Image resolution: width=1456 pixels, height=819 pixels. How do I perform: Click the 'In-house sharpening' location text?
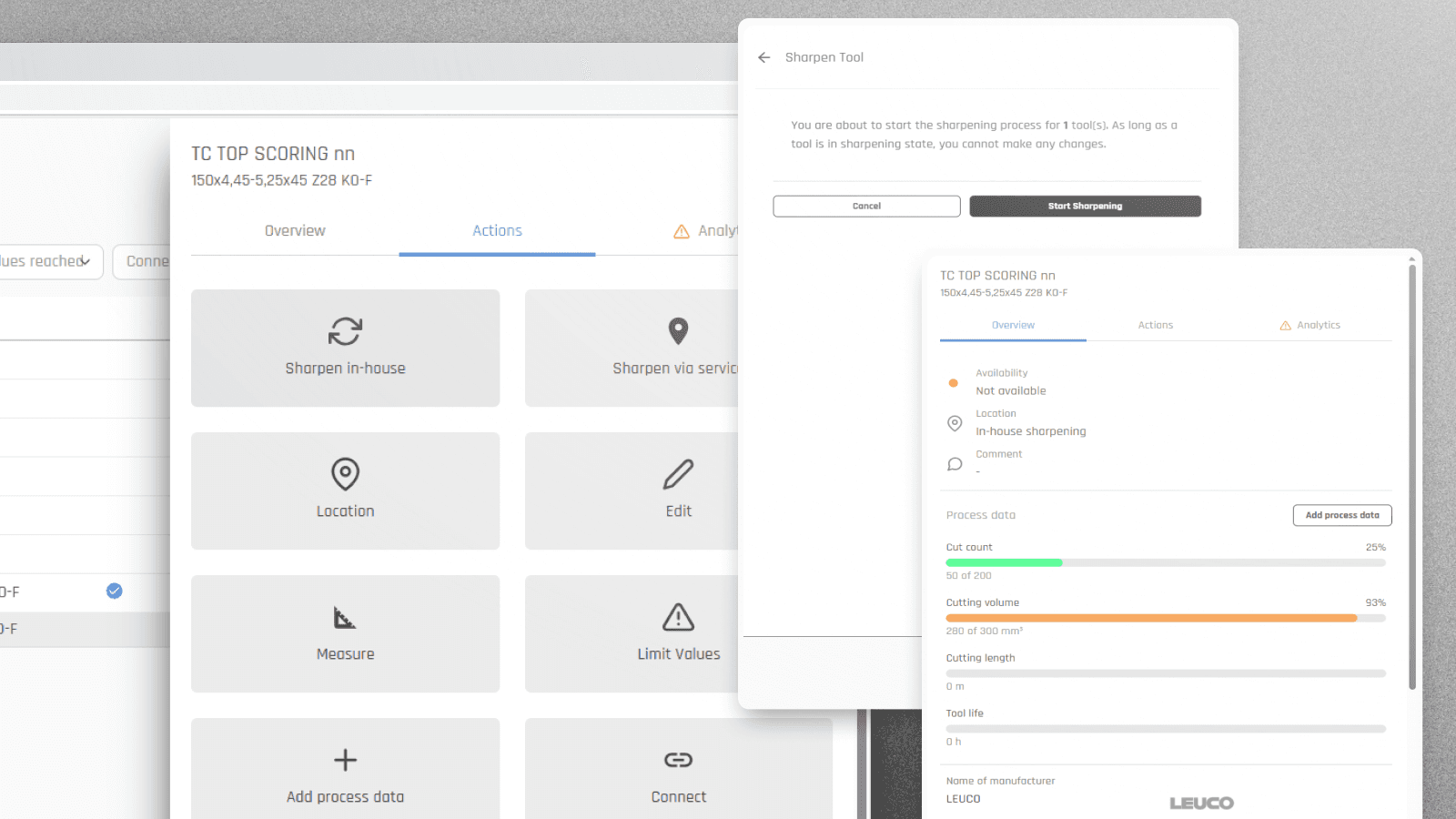1031,431
